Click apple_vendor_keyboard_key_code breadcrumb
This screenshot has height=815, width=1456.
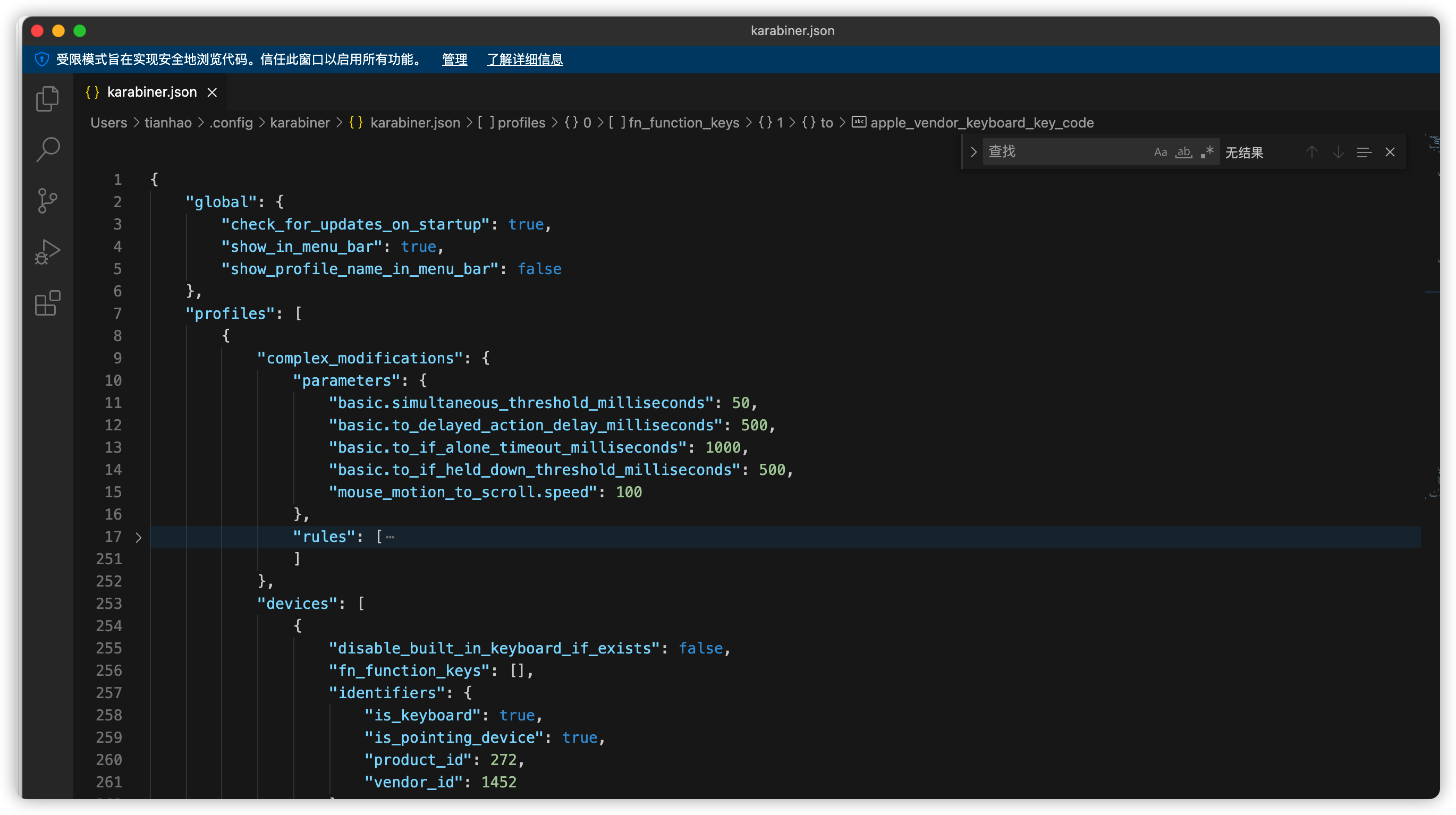coord(982,123)
